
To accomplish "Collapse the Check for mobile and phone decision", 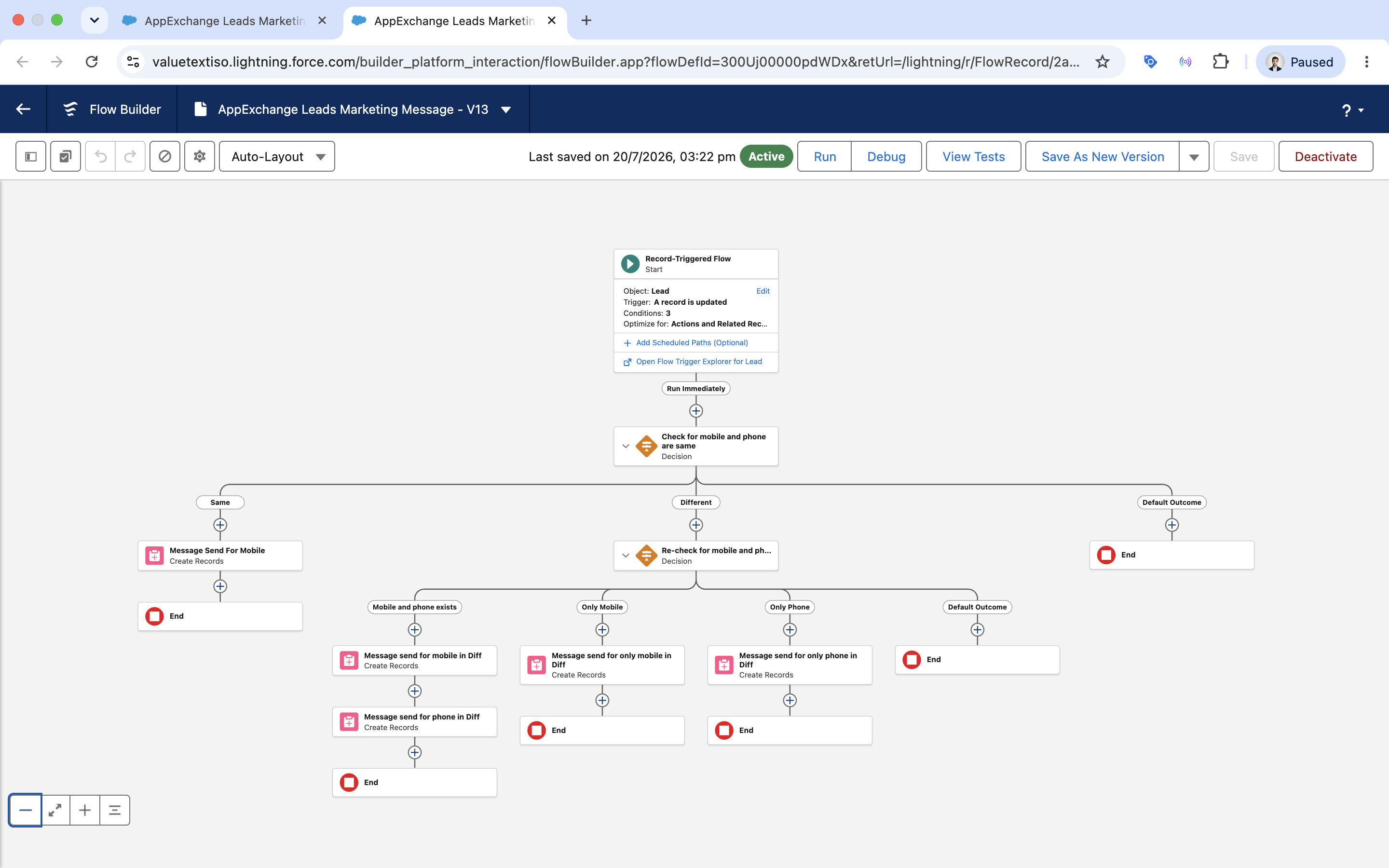I will tap(626, 446).
